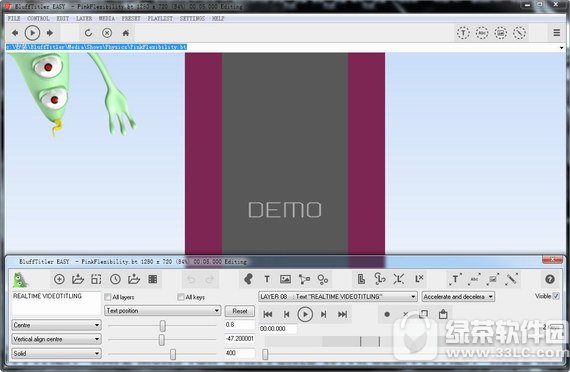This screenshot has height=372, width=570.
Task: Click the export folder icon after the clock
Action: point(134,279)
